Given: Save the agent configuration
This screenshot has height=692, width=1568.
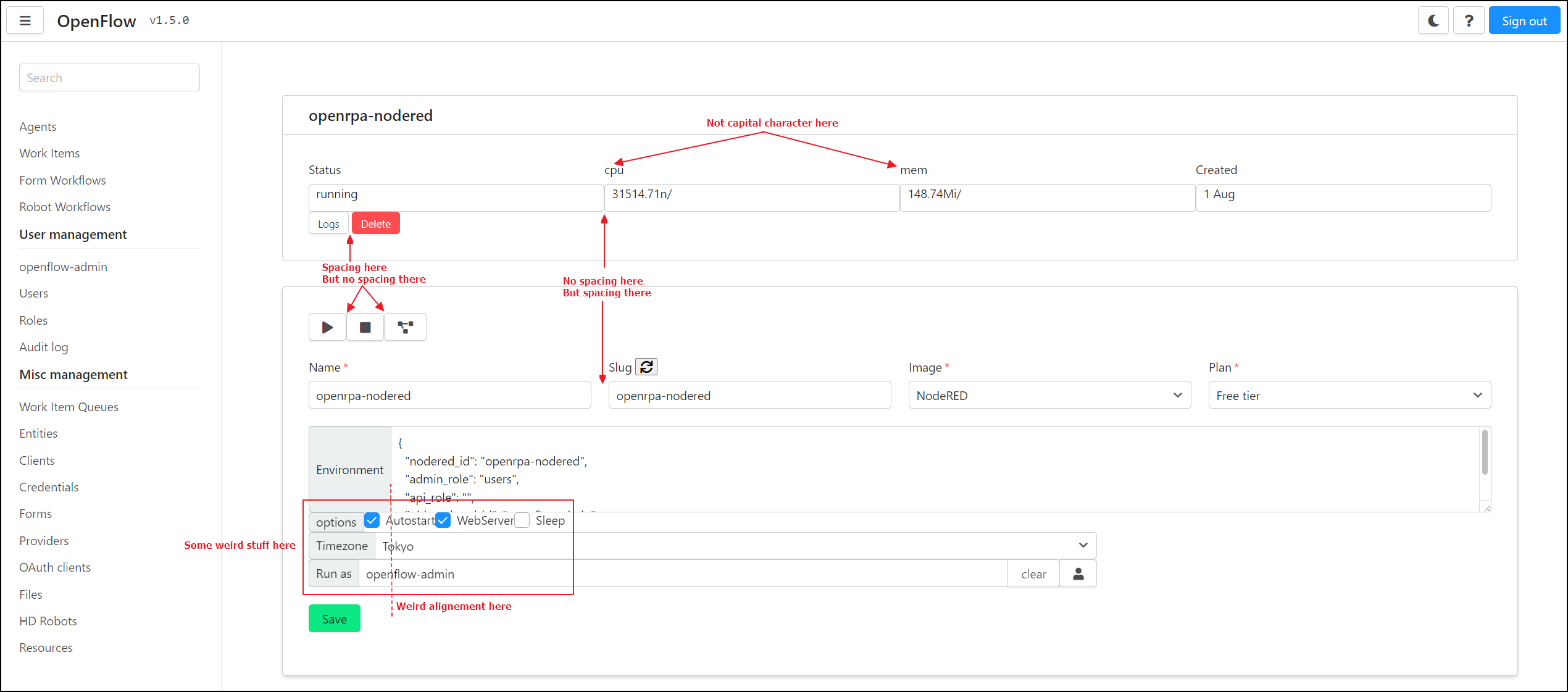Looking at the screenshot, I should [x=334, y=619].
